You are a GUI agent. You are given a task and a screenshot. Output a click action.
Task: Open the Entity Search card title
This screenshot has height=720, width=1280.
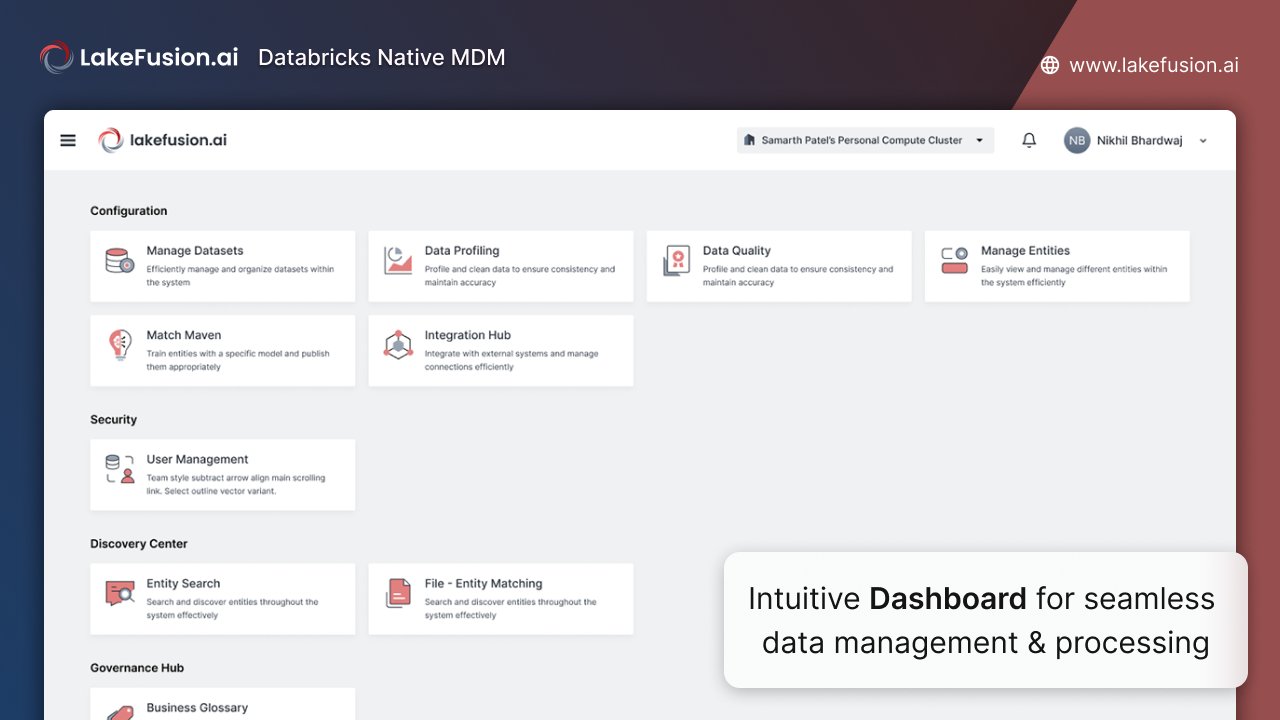(183, 583)
